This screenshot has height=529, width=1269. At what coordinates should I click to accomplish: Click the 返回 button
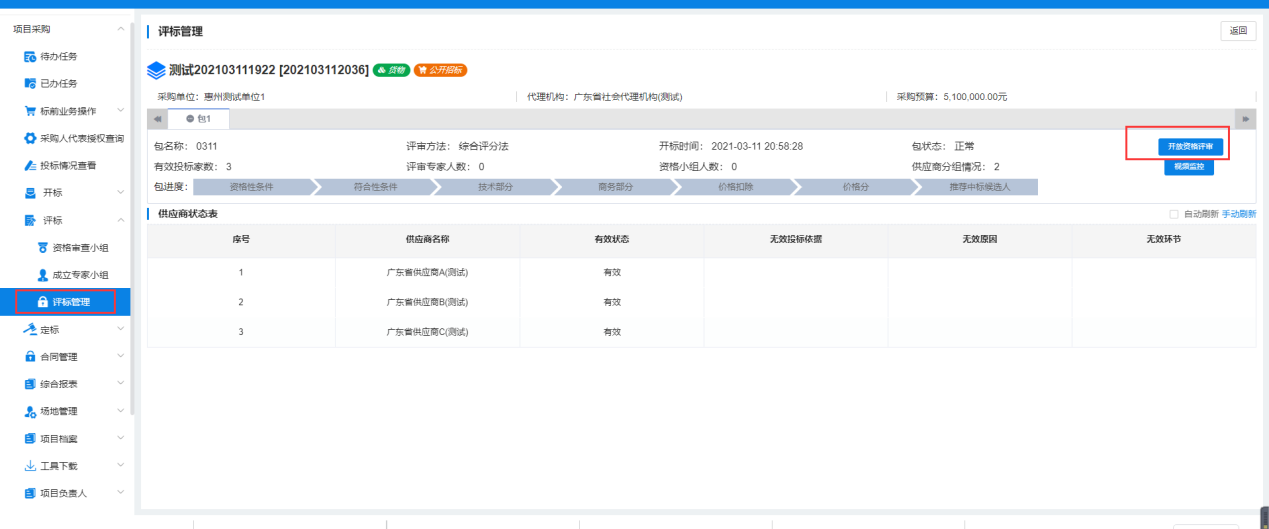click(1238, 31)
